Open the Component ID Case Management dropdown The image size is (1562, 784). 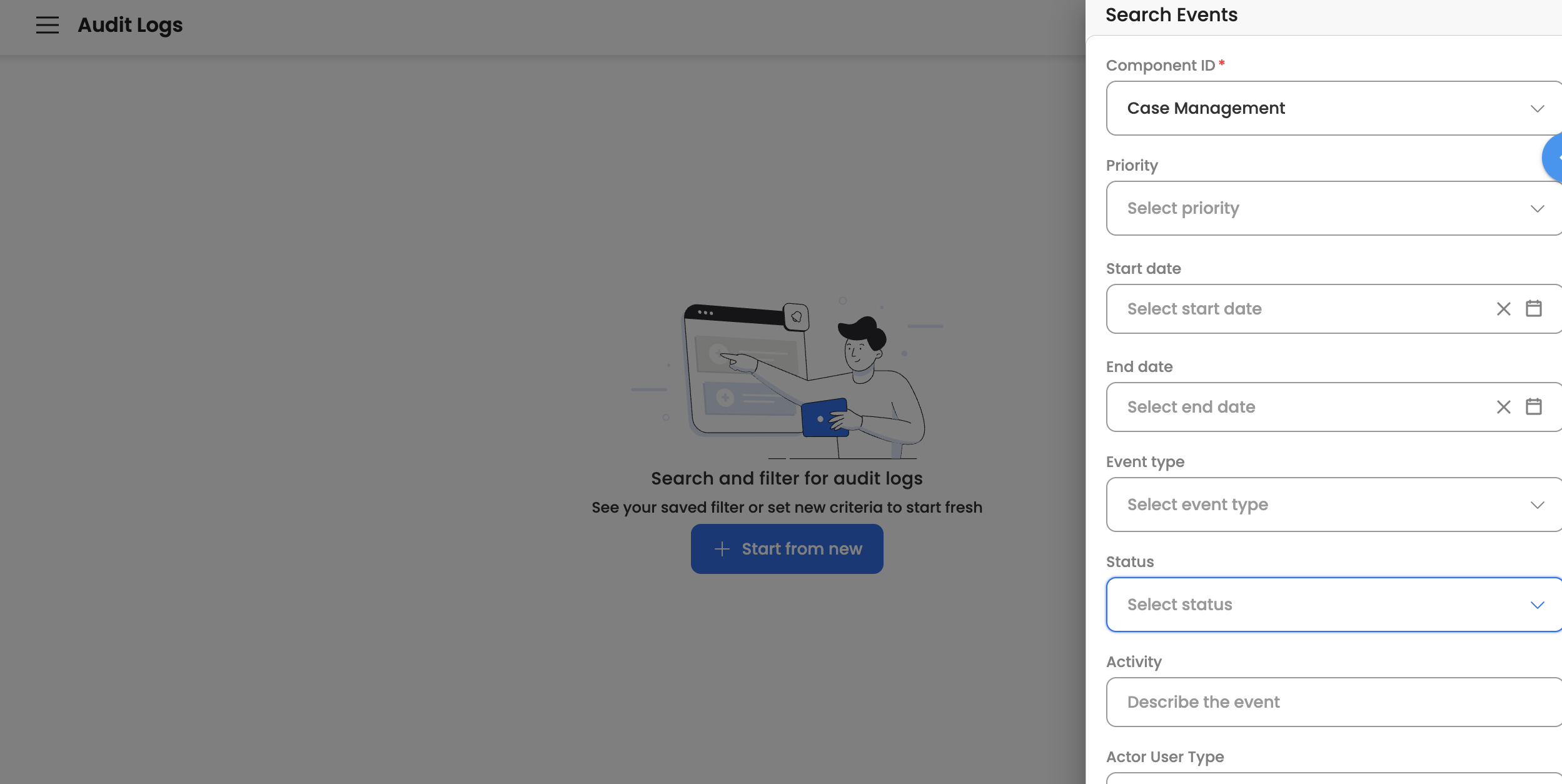[x=1313, y=108]
